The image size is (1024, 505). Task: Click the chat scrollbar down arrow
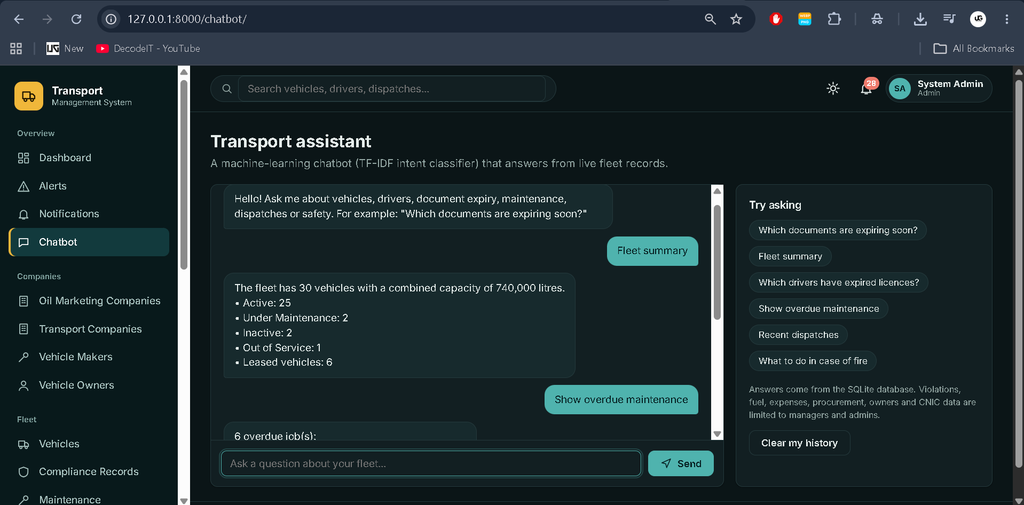(x=716, y=434)
